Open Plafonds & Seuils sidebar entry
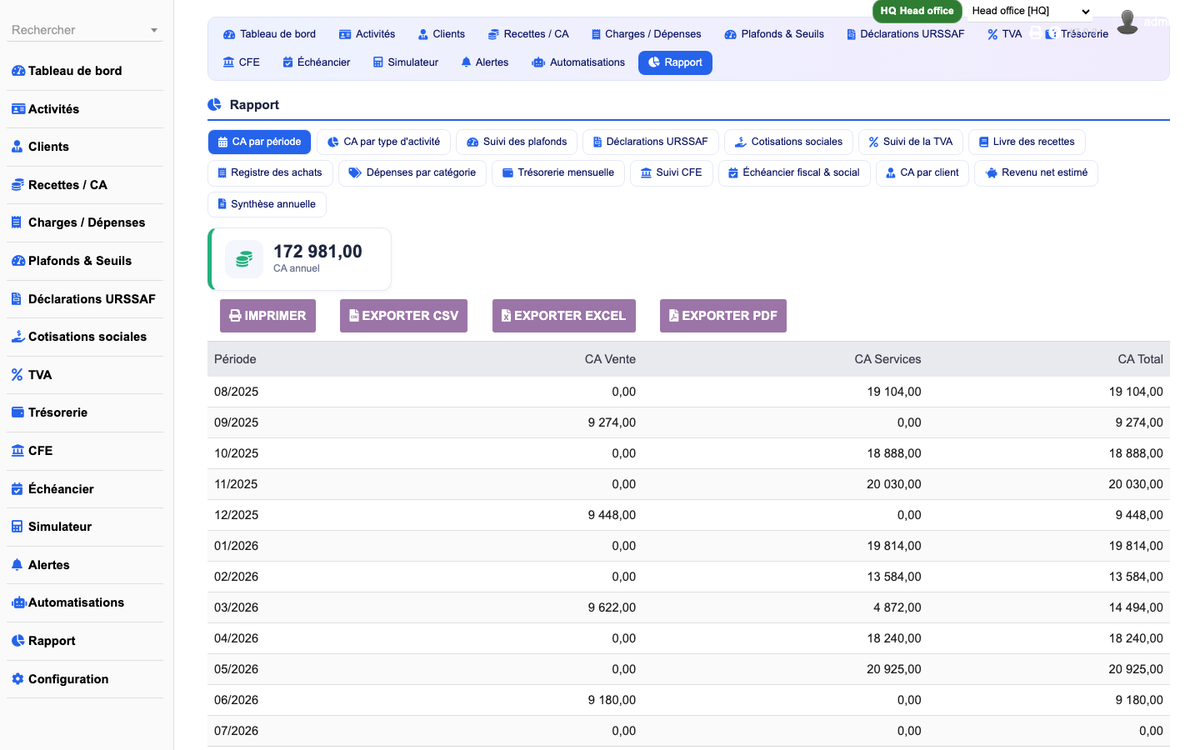 coord(71,261)
